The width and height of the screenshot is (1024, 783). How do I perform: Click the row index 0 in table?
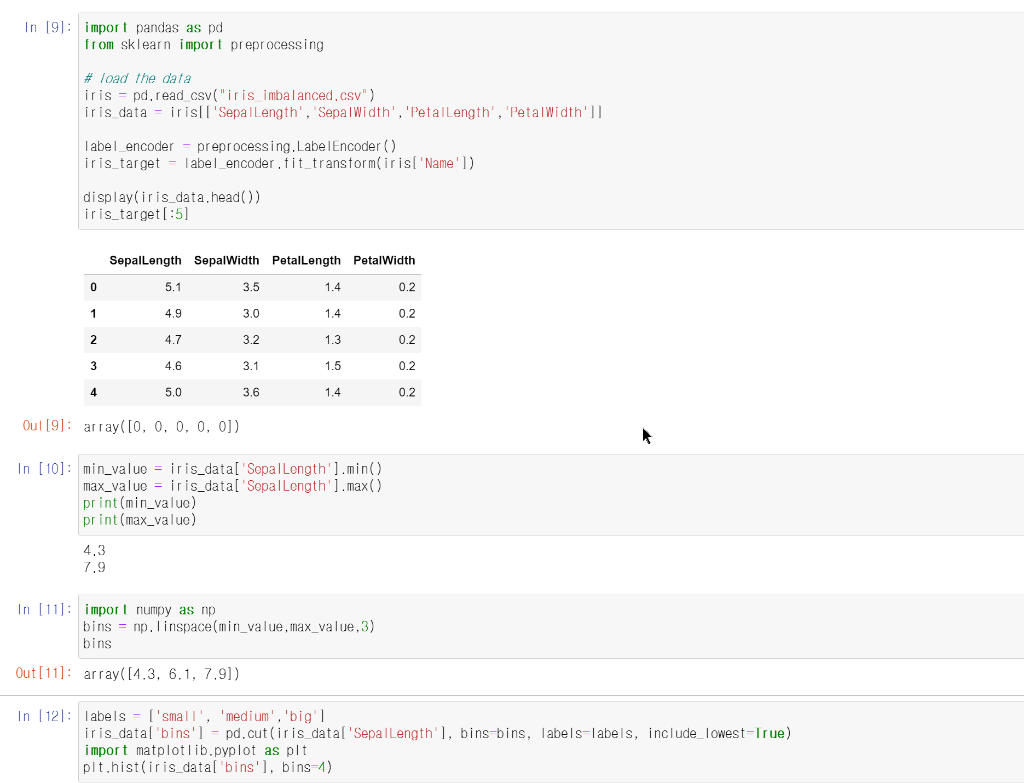tap(93, 287)
